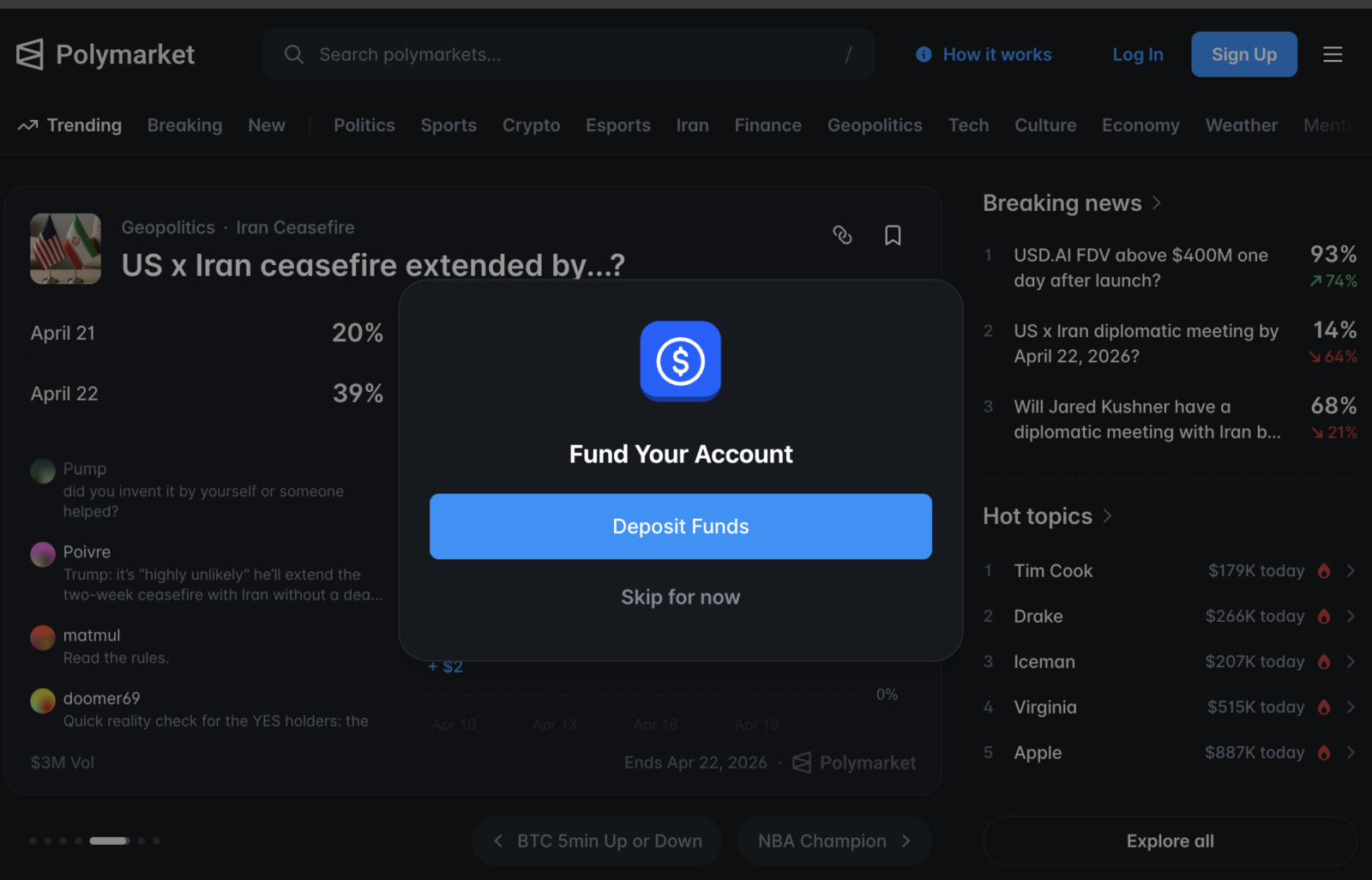This screenshot has width=1372, height=880.
Task: Open the hamburger menu
Action: tap(1333, 55)
